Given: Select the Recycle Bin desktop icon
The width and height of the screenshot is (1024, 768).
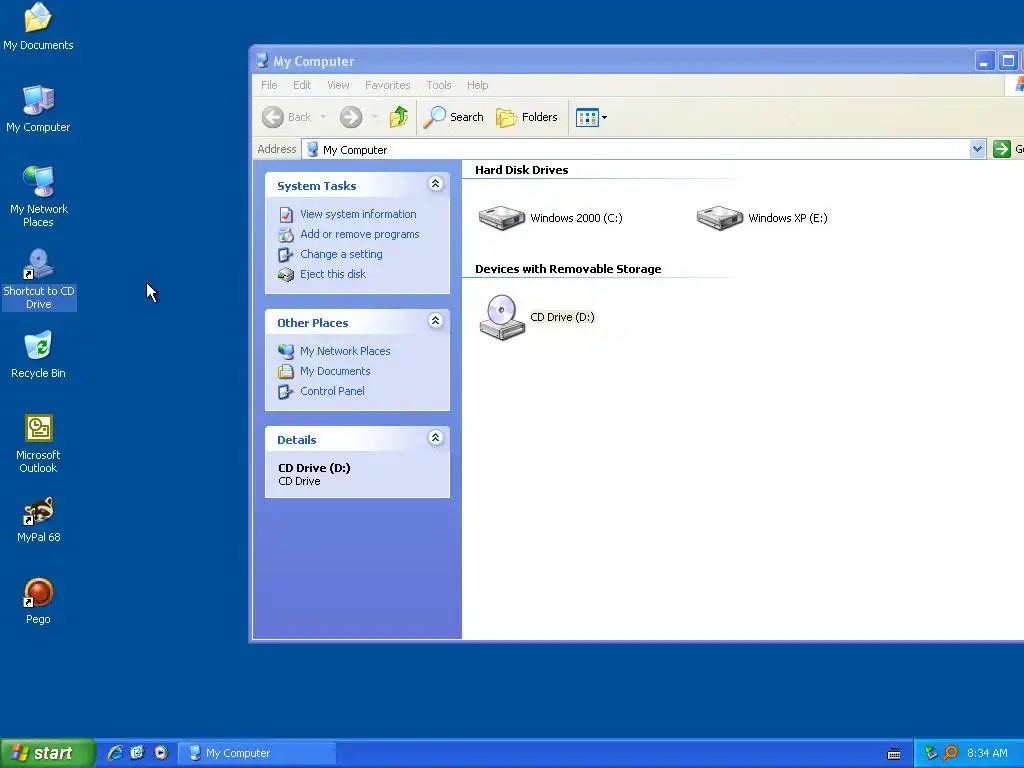Looking at the screenshot, I should [x=38, y=355].
